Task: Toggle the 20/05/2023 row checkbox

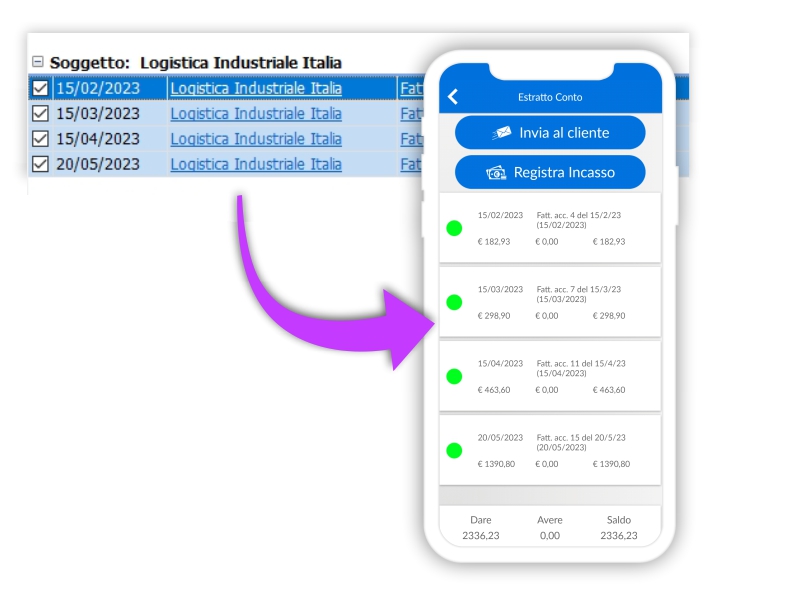Action: [40, 164]
